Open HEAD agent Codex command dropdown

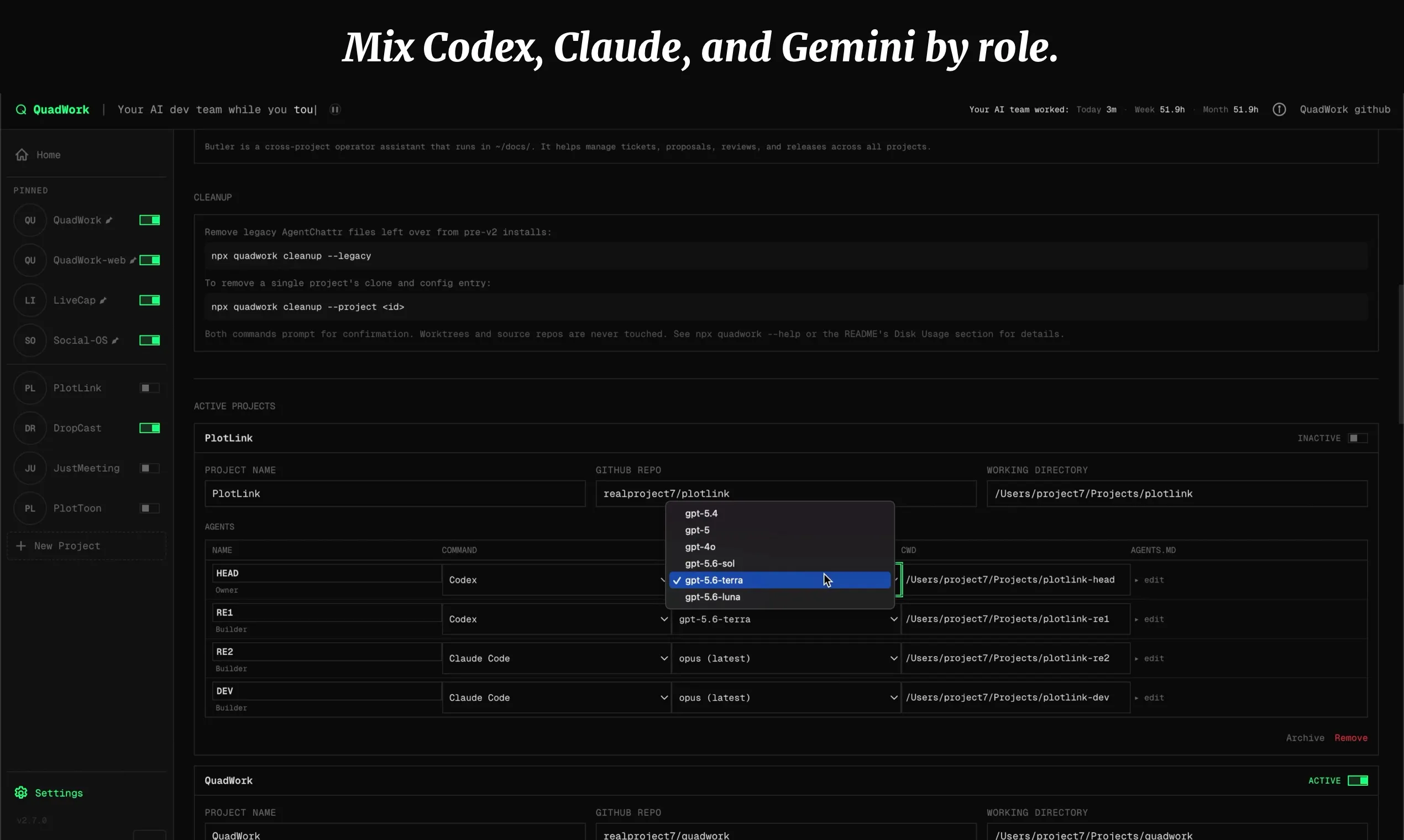pos(556,580)
